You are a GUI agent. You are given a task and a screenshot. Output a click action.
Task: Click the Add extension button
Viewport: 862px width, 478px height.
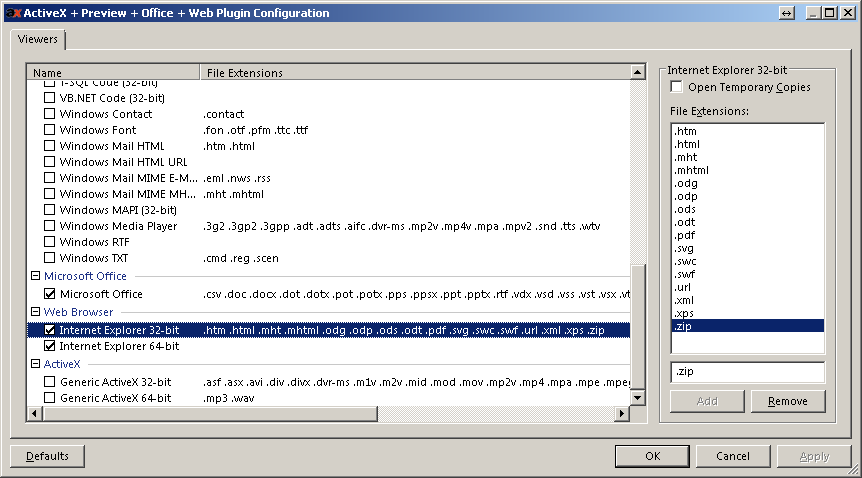click(x=707, y=401)
